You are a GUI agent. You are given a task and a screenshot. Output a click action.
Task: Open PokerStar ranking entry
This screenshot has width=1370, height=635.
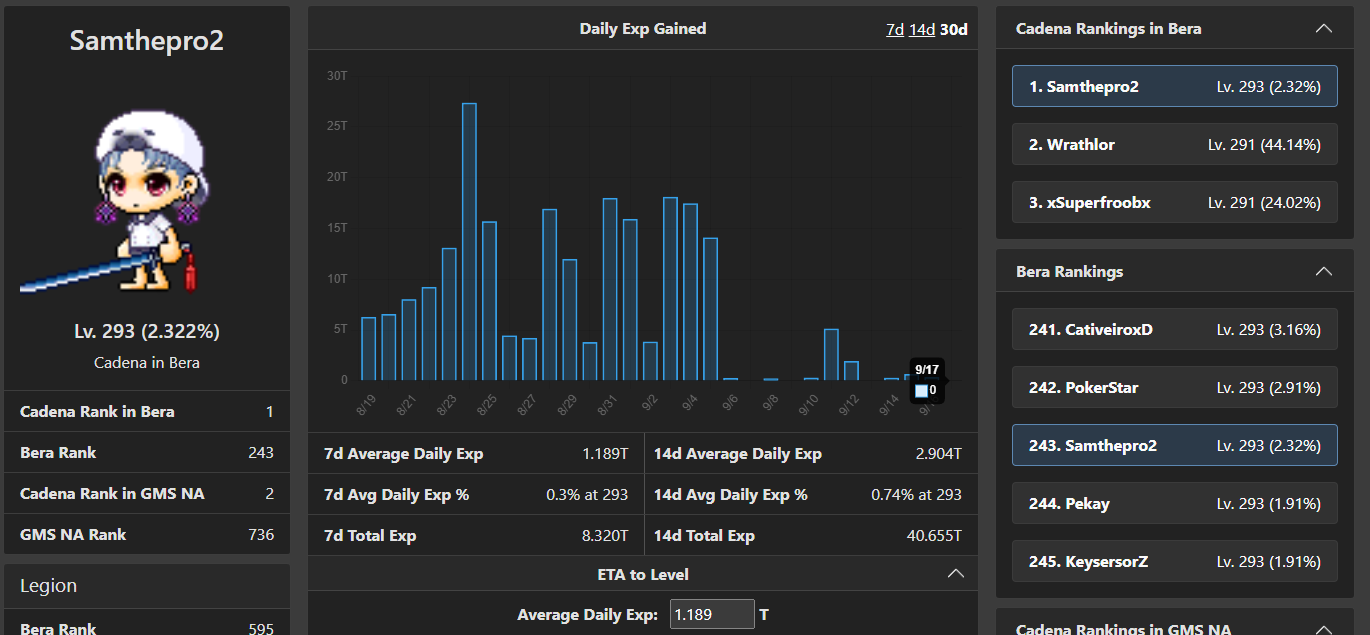click(1175, 387)
